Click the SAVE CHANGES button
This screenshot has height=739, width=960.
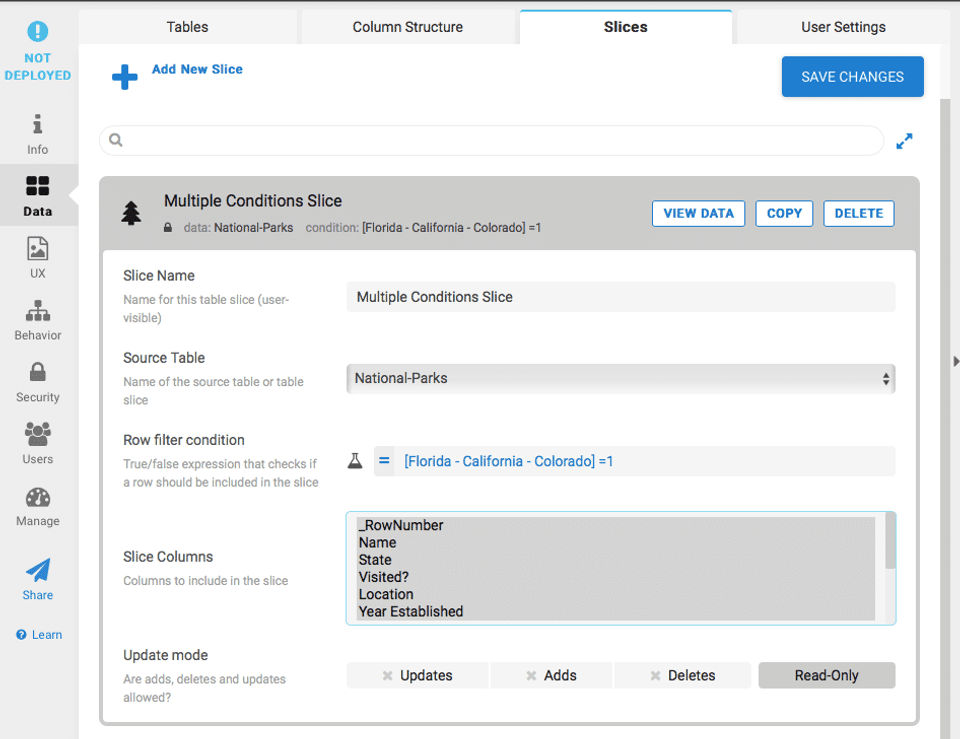coord(852,77)
